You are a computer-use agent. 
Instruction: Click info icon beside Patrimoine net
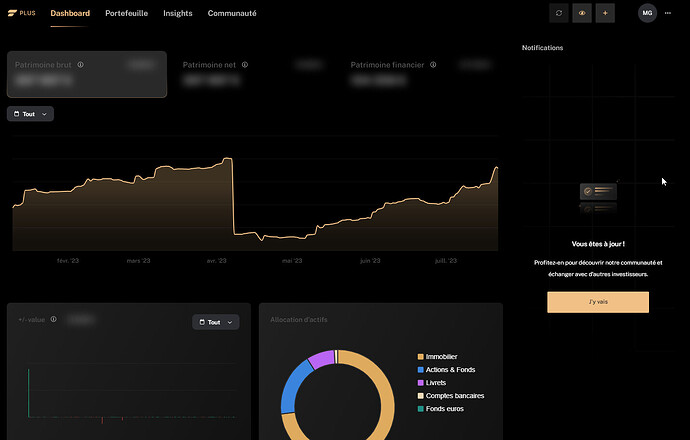pos(245,64)
